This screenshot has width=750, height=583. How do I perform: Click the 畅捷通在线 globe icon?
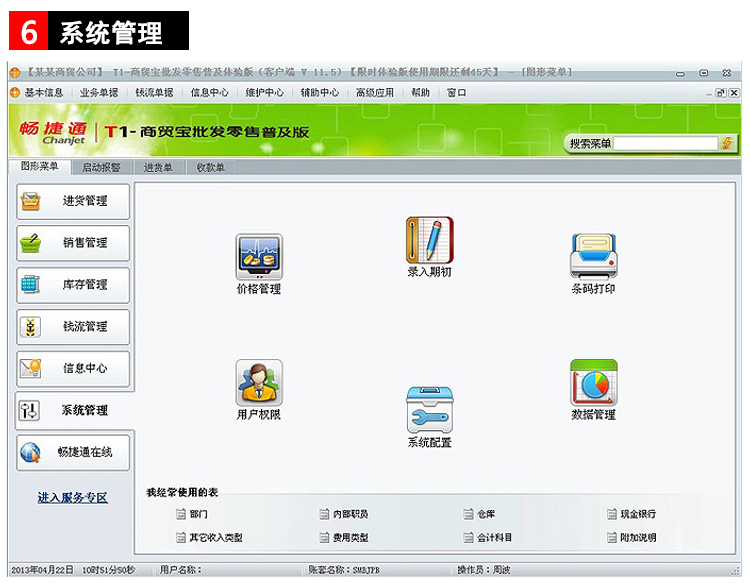pyautogui.click(x=31, y=452)
